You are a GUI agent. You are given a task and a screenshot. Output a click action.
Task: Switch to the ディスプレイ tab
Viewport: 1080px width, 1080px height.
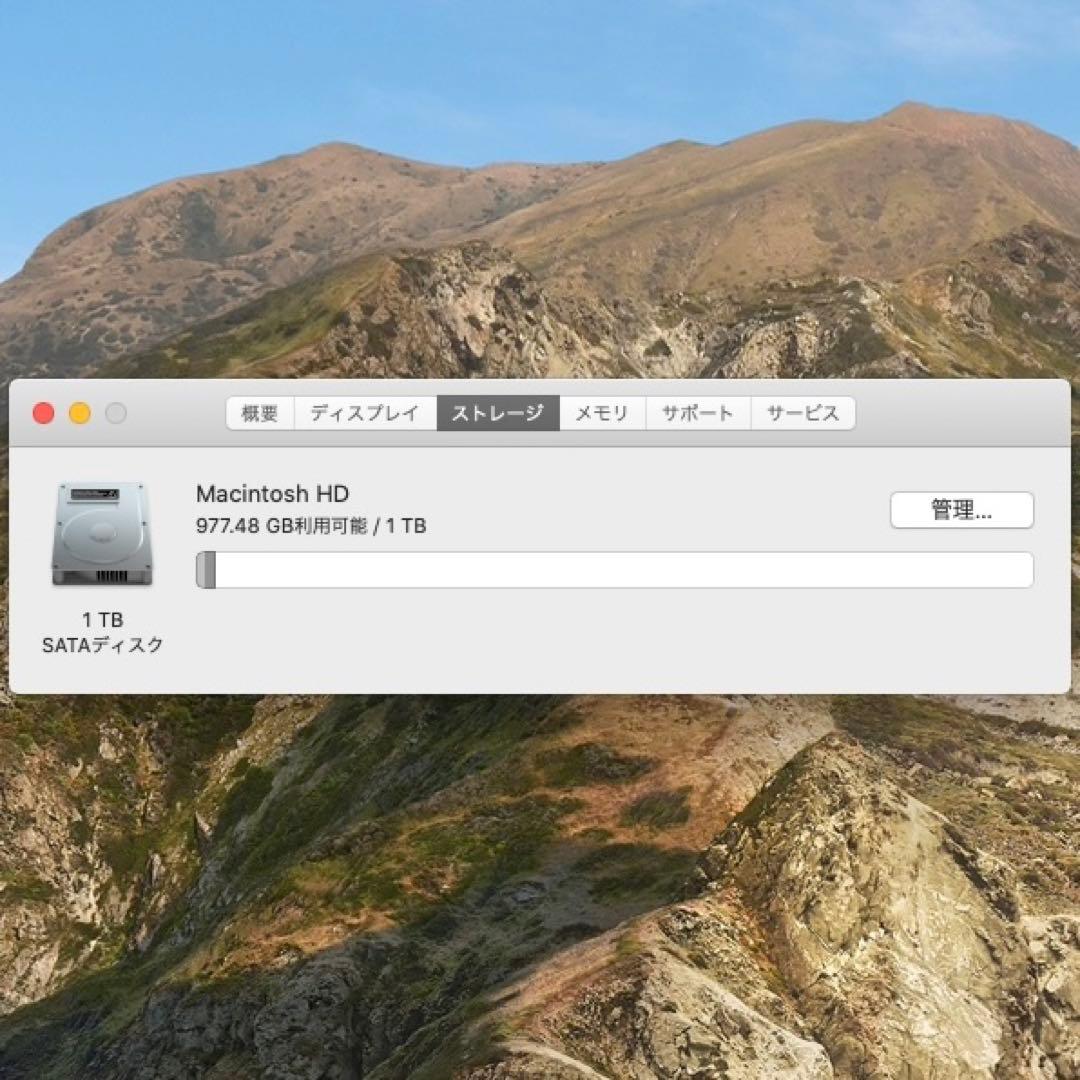point(364,413)
